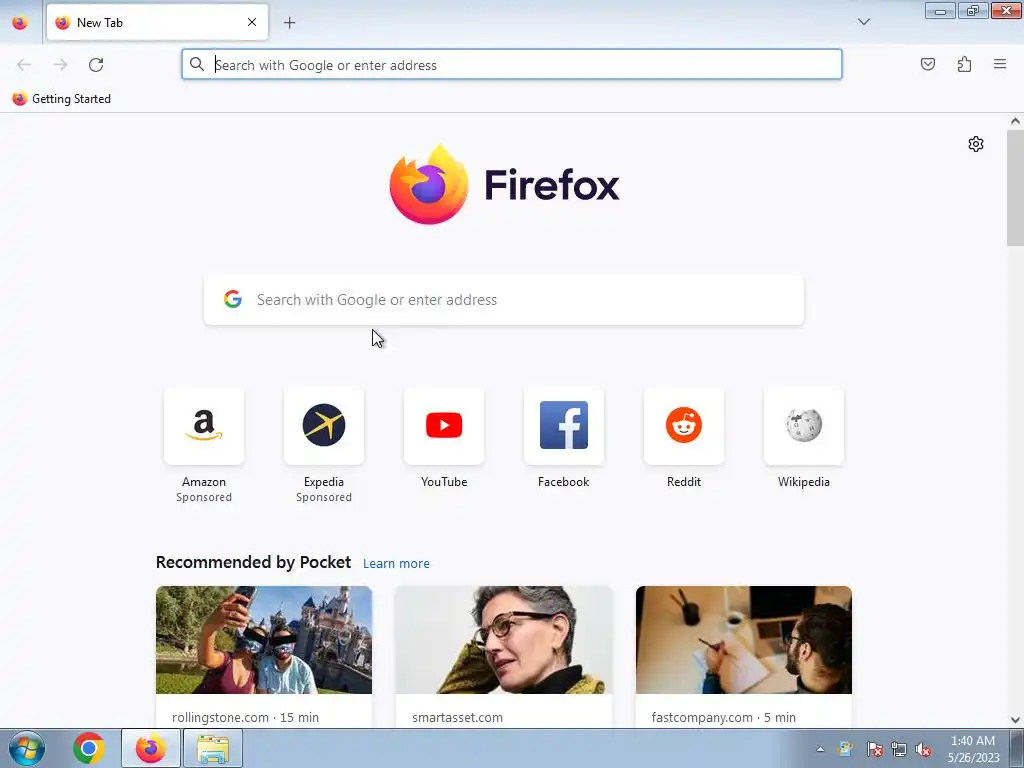The image size is (1024, 768).
Task: Open the rollingstone.com article thumbnail
Action: tap(264, 640)
